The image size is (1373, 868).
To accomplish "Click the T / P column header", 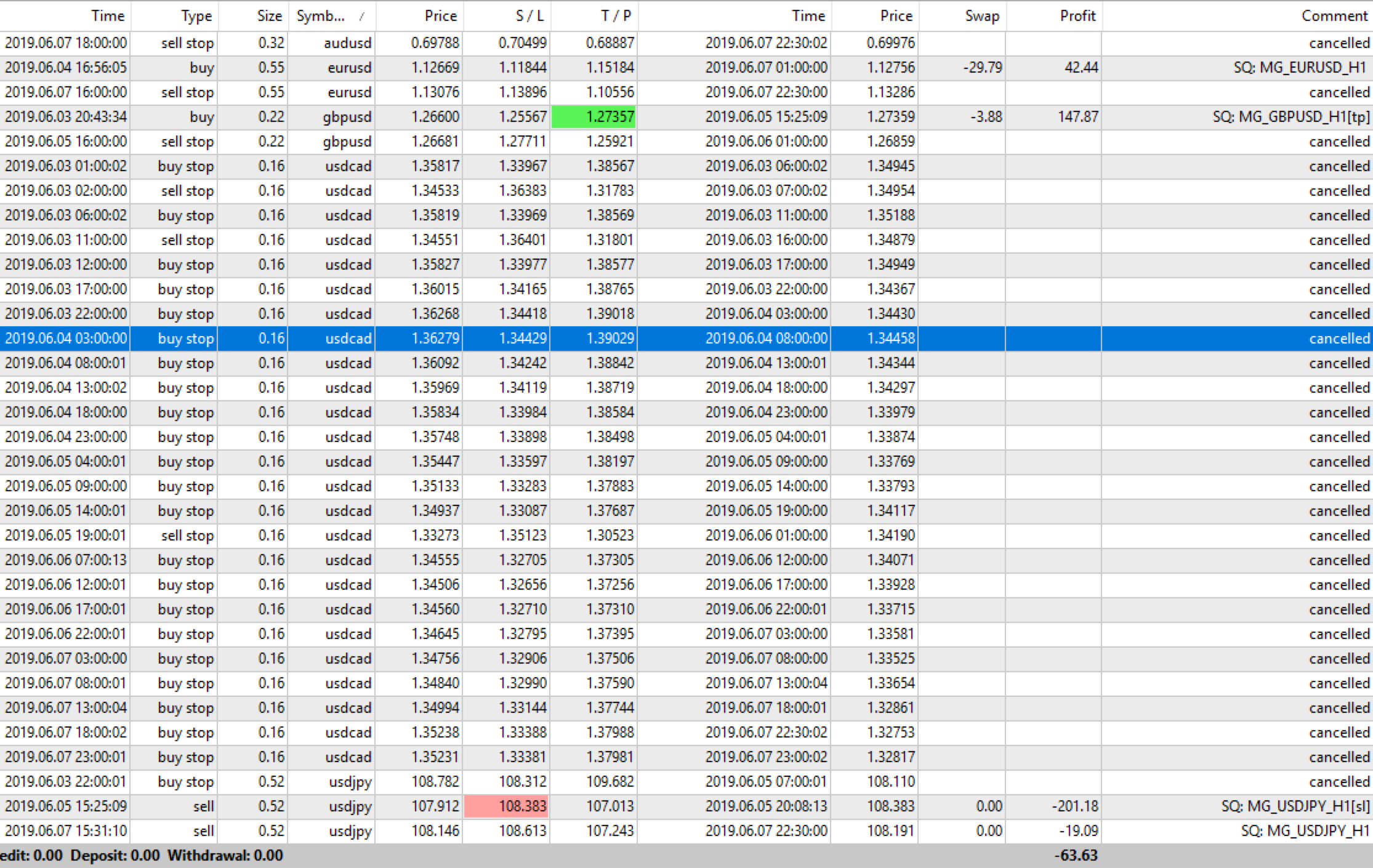I will coord(616,16).
